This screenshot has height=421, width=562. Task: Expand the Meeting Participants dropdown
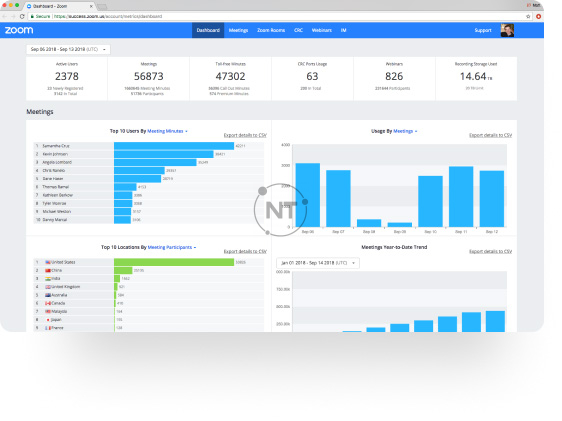coord(172,247)
